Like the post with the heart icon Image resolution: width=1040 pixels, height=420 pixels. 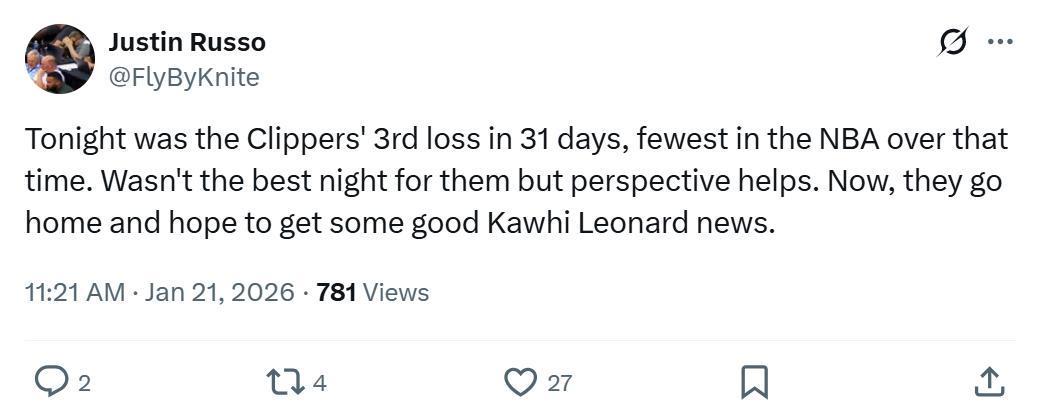(519, 381)
